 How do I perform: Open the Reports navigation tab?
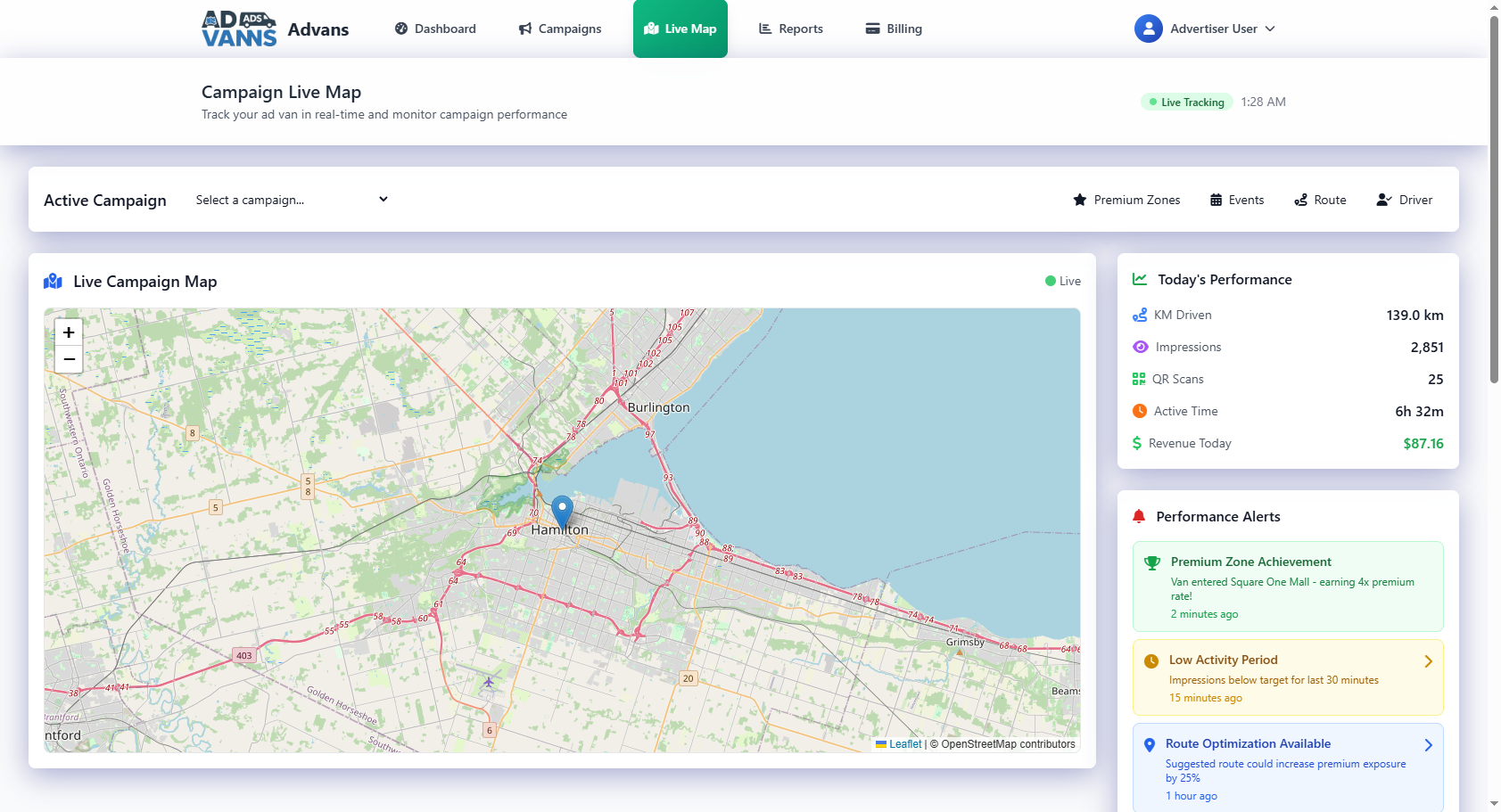coord(791,29)
